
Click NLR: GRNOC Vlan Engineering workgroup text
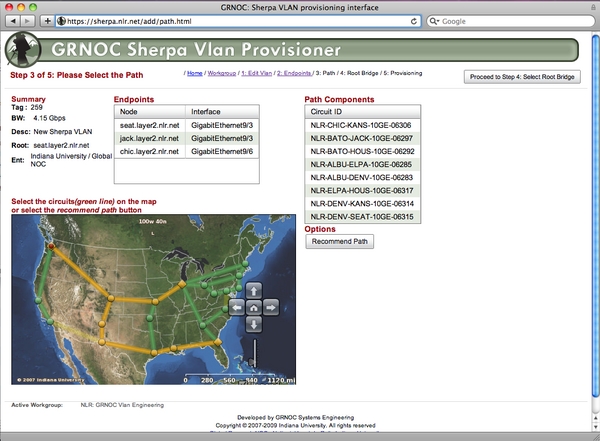(x=122, y=405)
